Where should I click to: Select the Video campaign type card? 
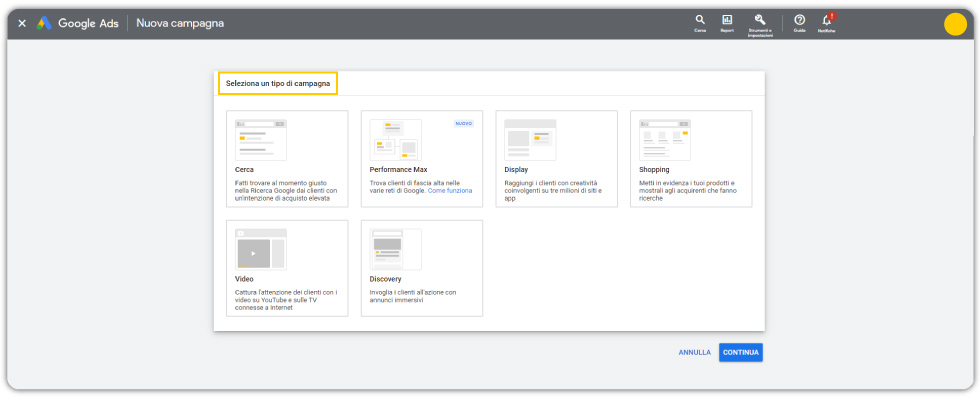[287, 268]
